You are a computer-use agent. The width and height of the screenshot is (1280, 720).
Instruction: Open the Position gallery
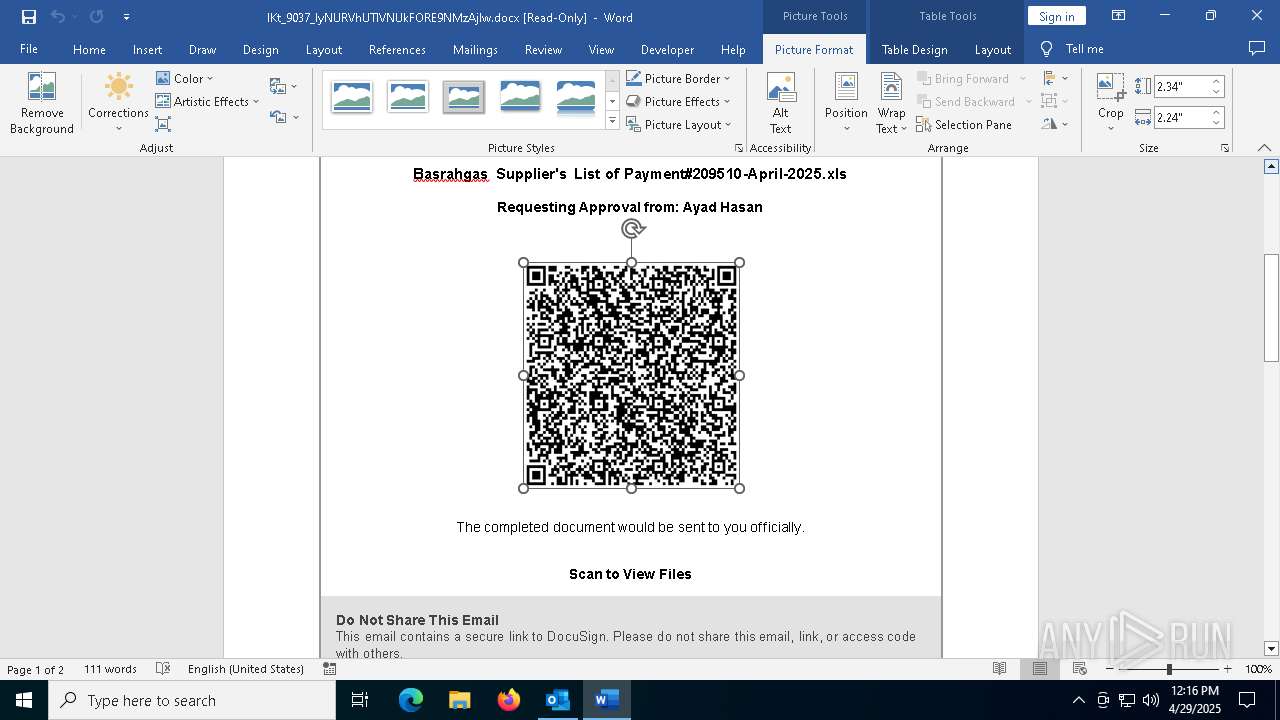tap(846, 103)
